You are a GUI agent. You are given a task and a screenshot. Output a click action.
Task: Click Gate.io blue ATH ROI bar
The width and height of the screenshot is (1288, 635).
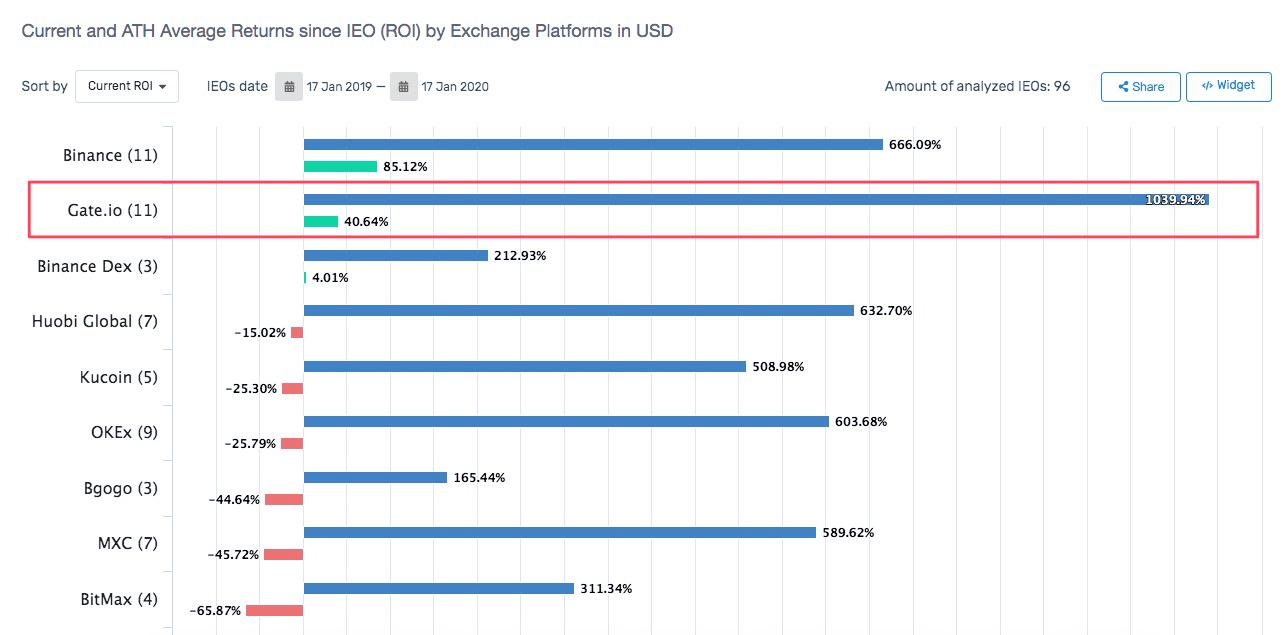(756, 200)
